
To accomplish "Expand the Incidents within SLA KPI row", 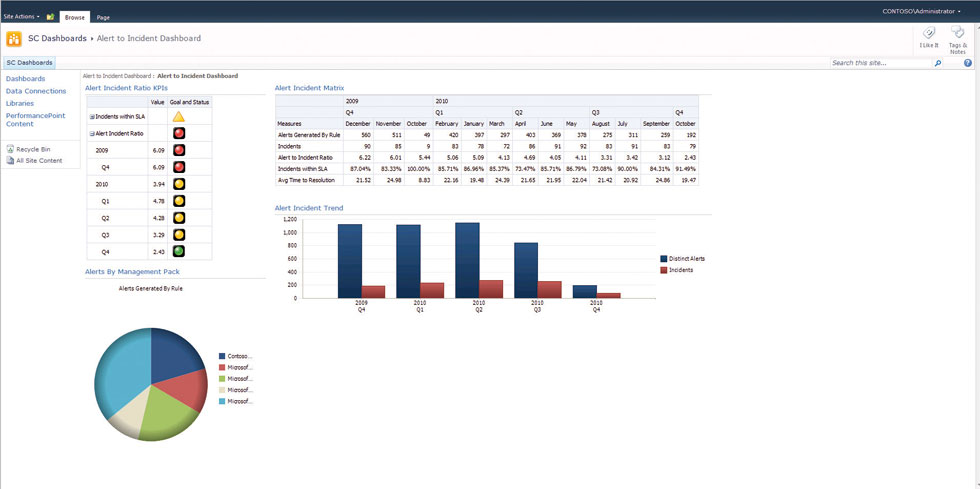I will [92, 116].
